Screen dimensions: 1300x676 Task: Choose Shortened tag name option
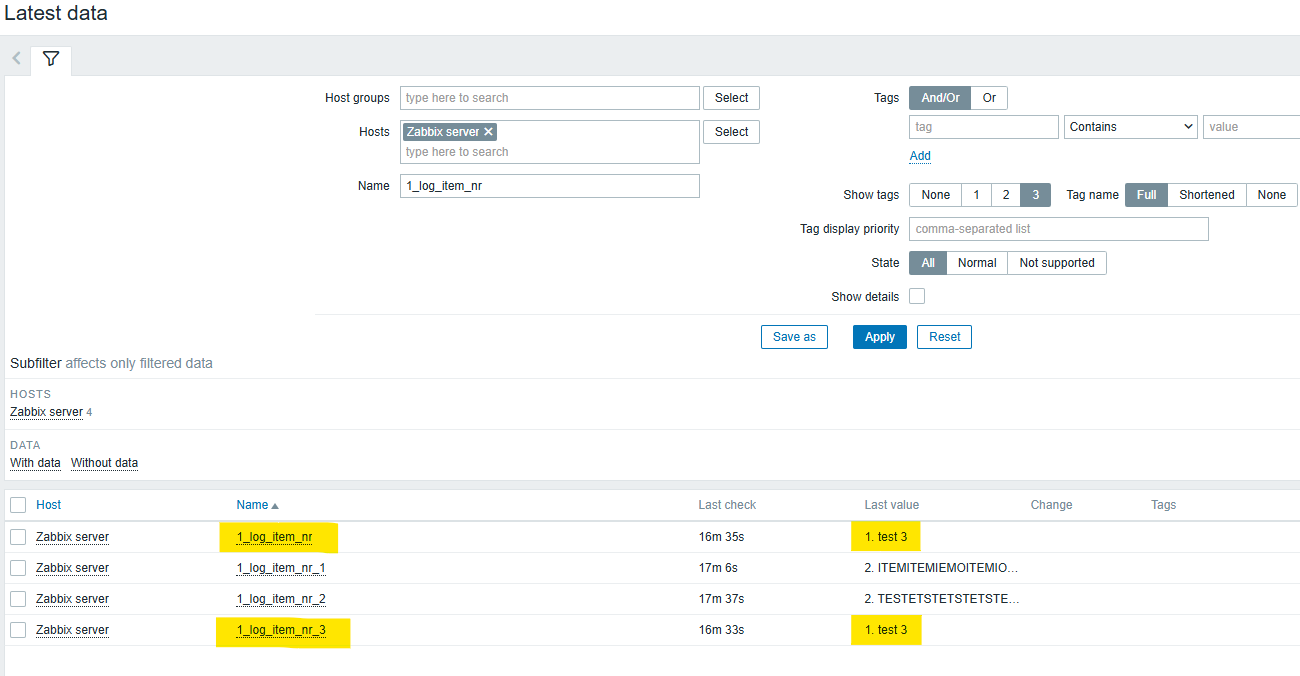1206,195
